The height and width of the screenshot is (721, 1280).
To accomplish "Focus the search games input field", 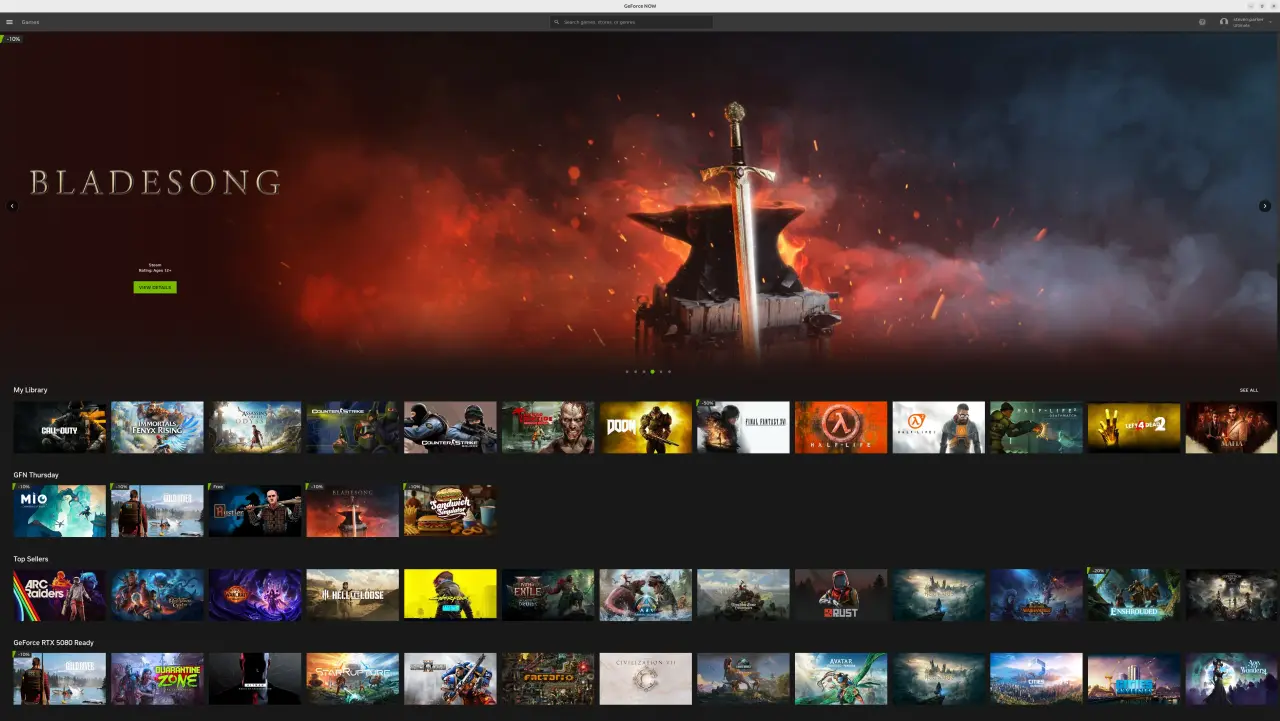I will (631, 22).
